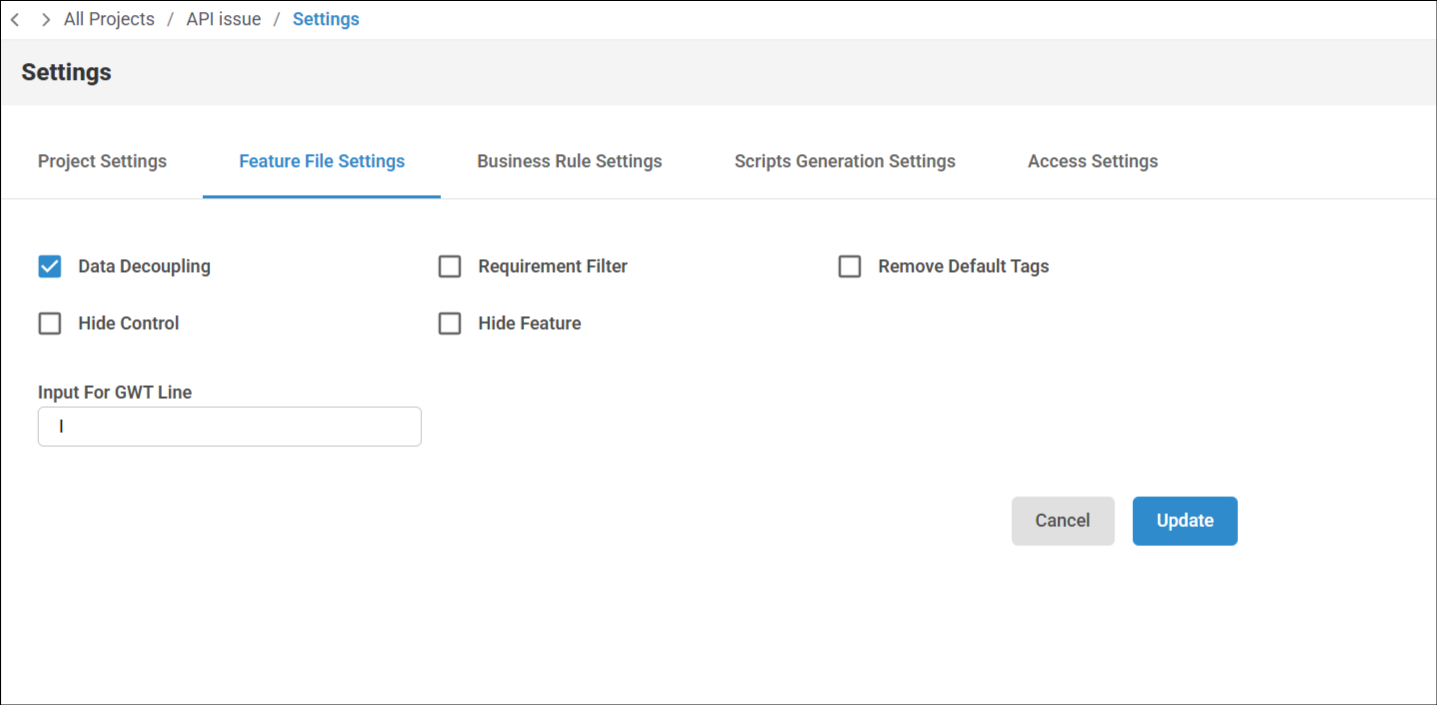Save changes with the Update button
The height and width of the screenshot is (705, 1437).
pyautogui.click(x=1185, y=521)
